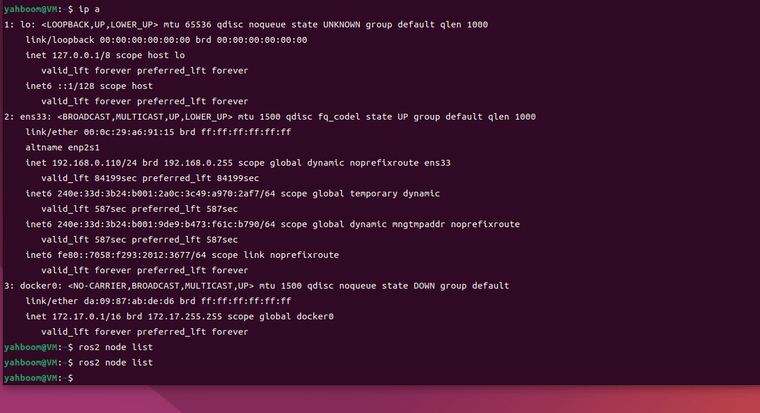
Task: Click the loopback address 127.0.0.1/8
Action: [81, 55]
